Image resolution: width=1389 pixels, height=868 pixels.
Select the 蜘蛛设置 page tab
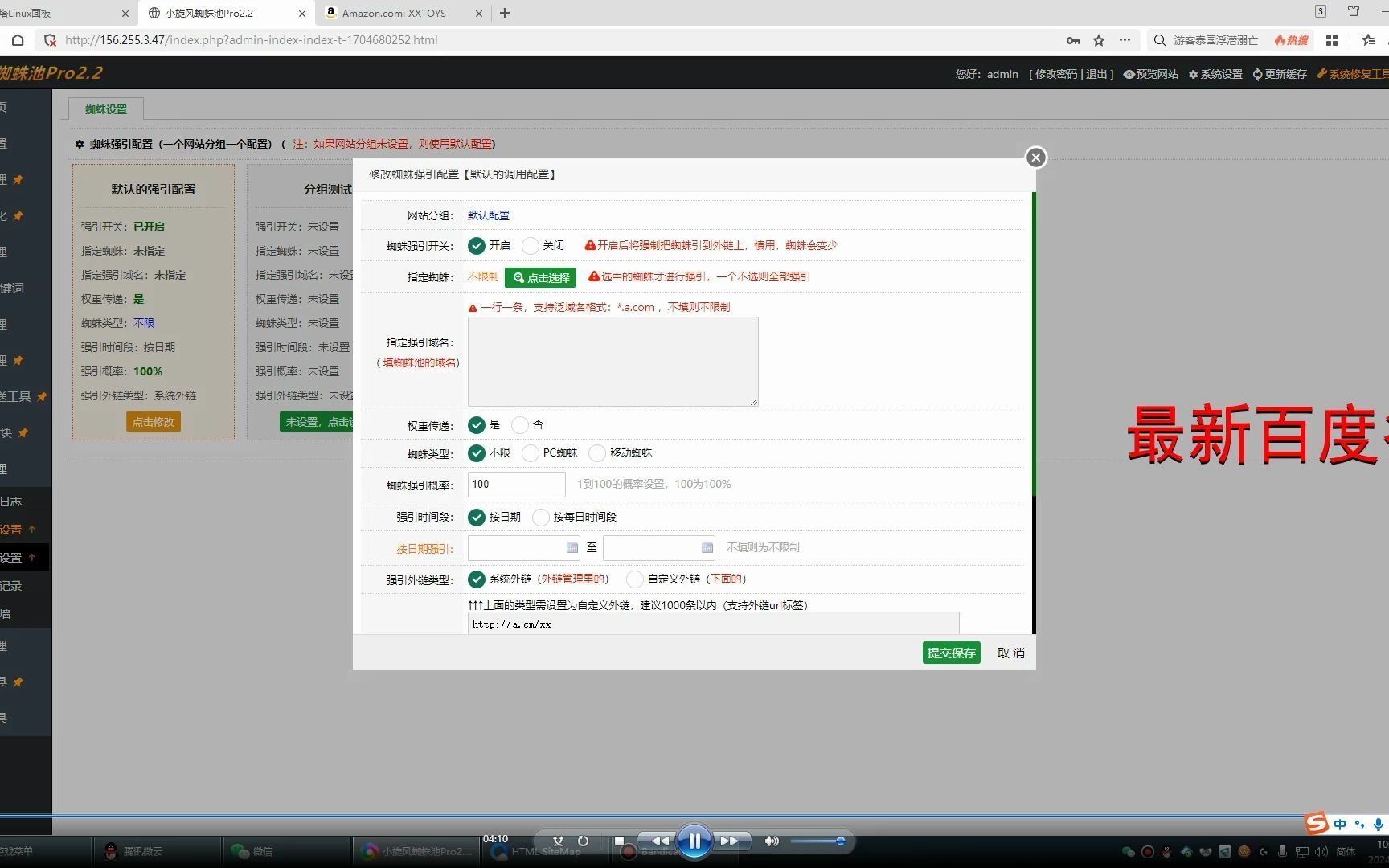106,109
